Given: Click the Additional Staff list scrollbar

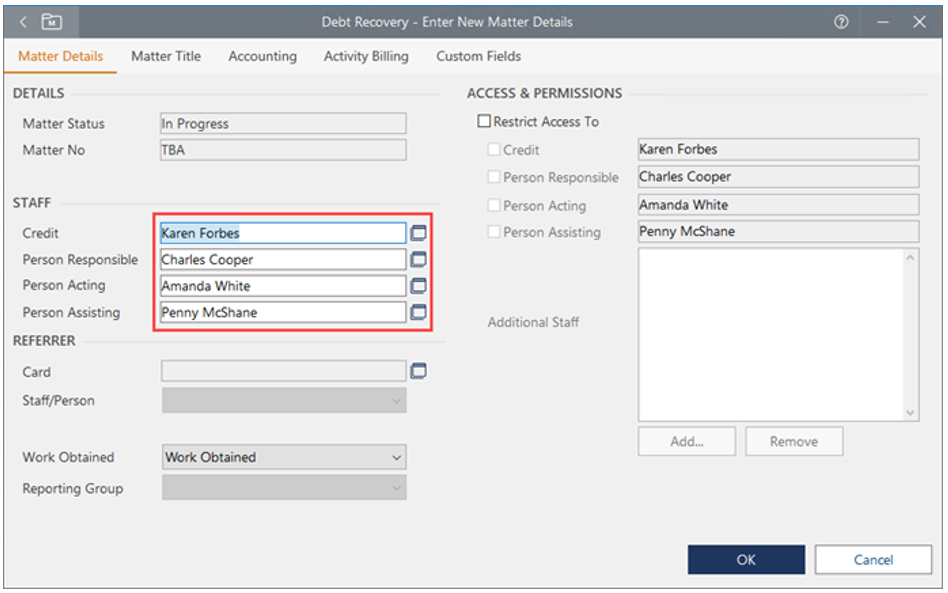Looking at the screenshot, I should click(910, 335).
